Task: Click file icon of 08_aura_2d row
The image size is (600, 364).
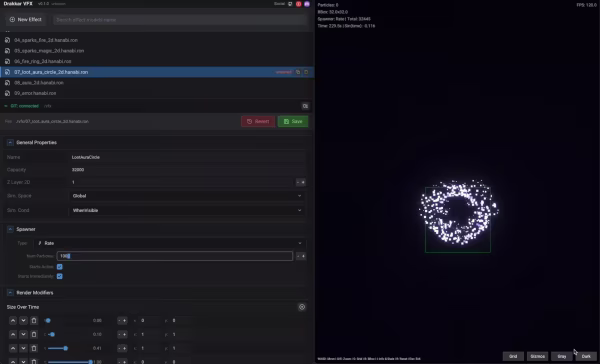Action: (7, 83)
